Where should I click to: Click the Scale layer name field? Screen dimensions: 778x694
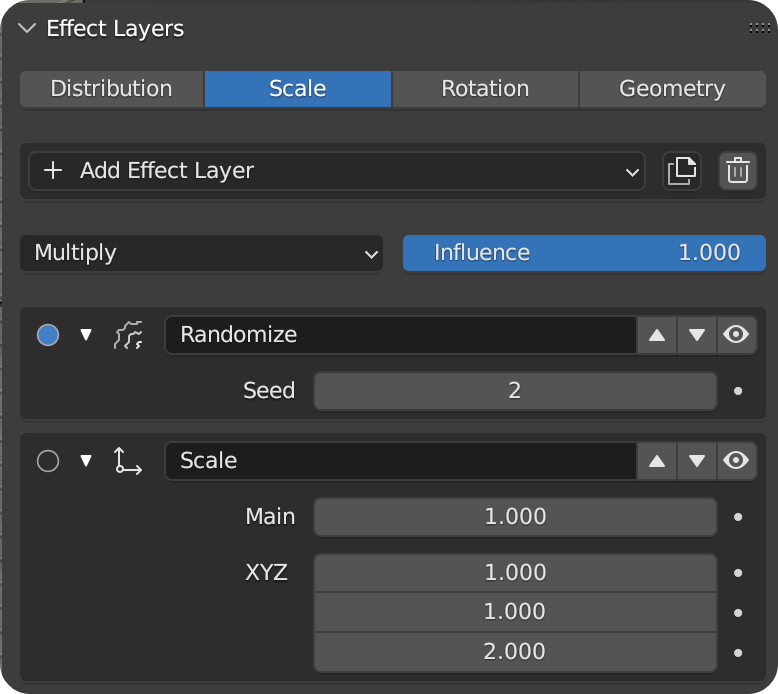coord(401,461)
